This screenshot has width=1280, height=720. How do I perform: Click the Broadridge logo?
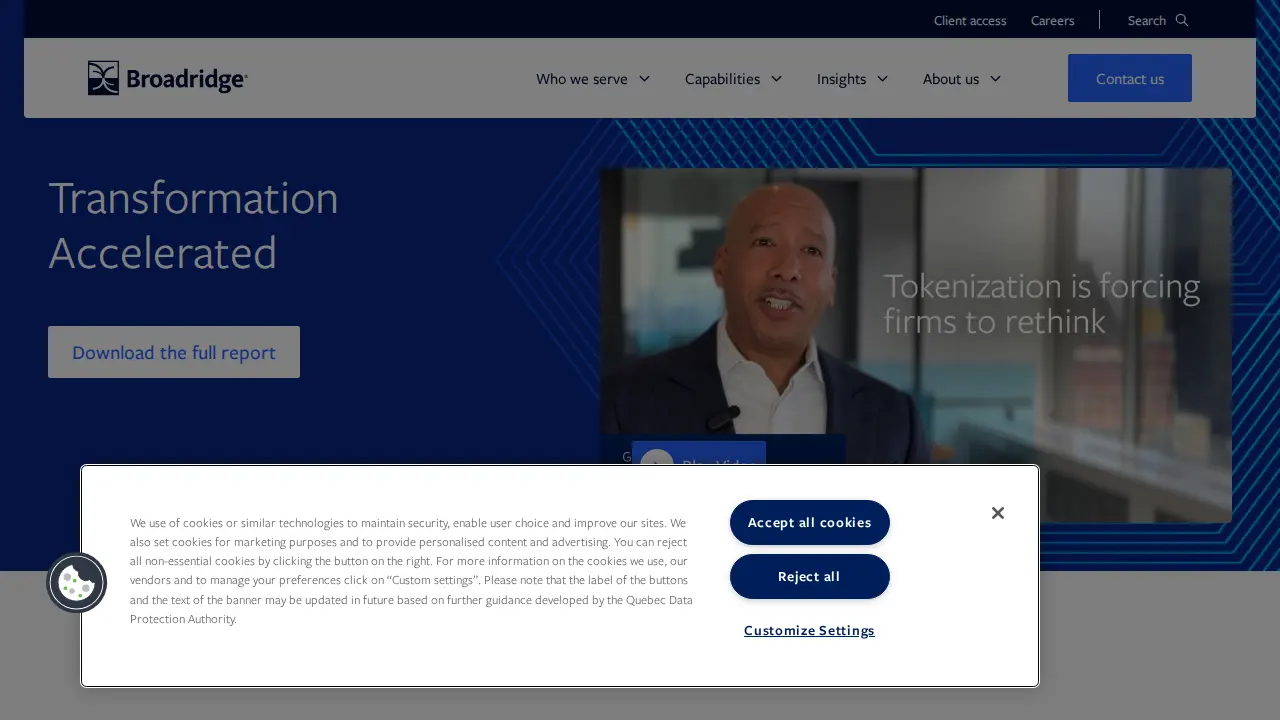pos(167,78)
